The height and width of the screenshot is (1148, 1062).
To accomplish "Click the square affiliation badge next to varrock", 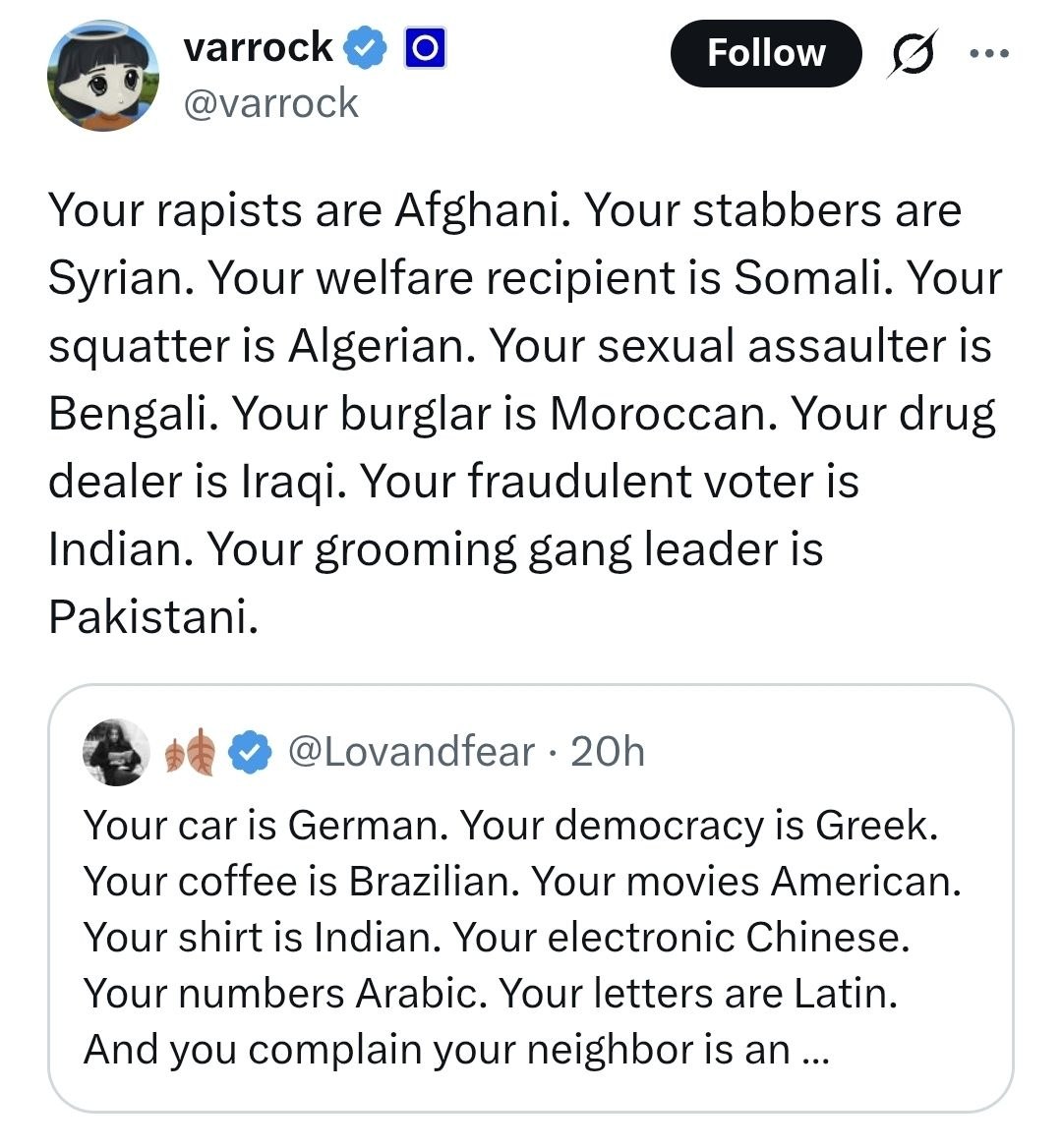I will tap(425, 48).
